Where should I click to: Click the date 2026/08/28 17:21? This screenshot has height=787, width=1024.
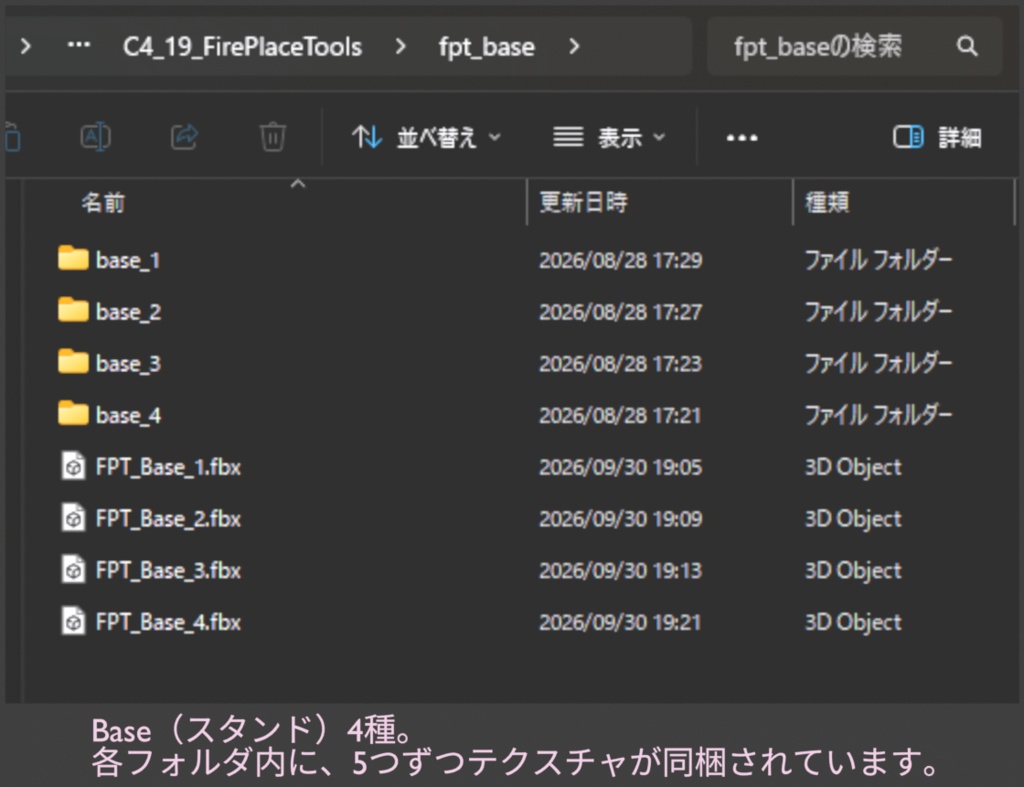[x=620, y=415]
